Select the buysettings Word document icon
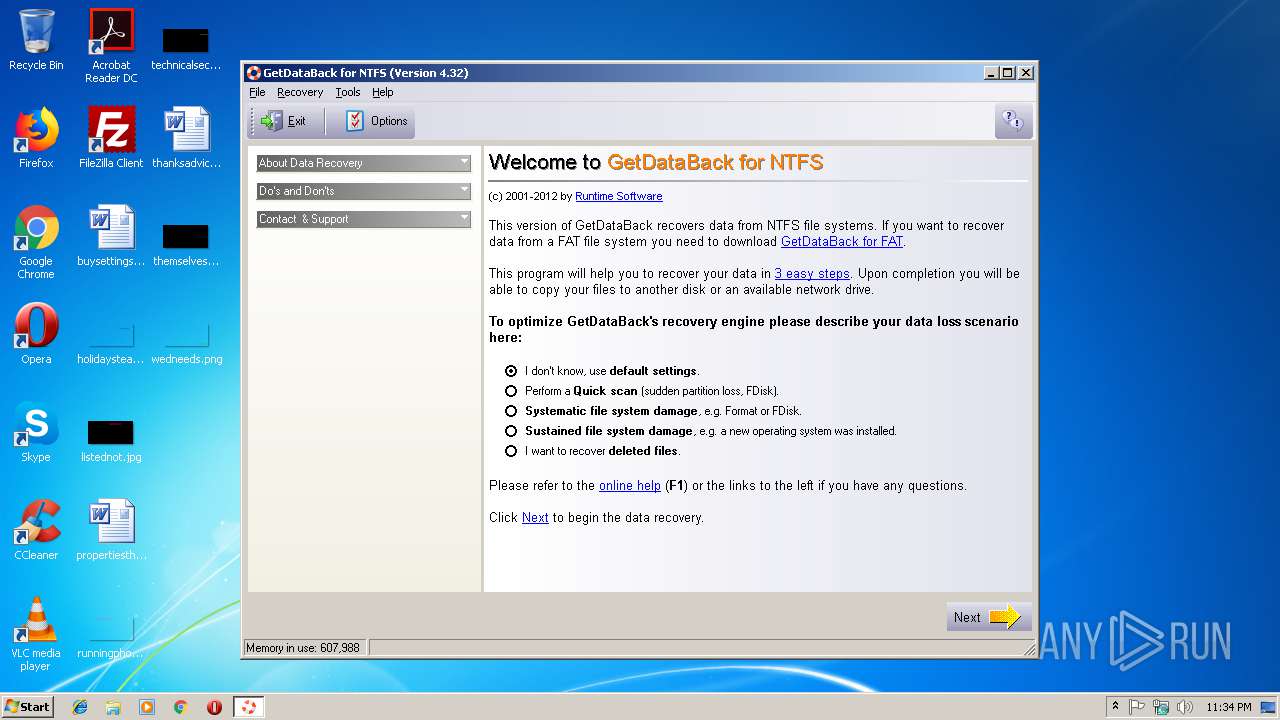The height and width of the screenshot is (720, 1280). pyautogui.click(x=111, y=236)
